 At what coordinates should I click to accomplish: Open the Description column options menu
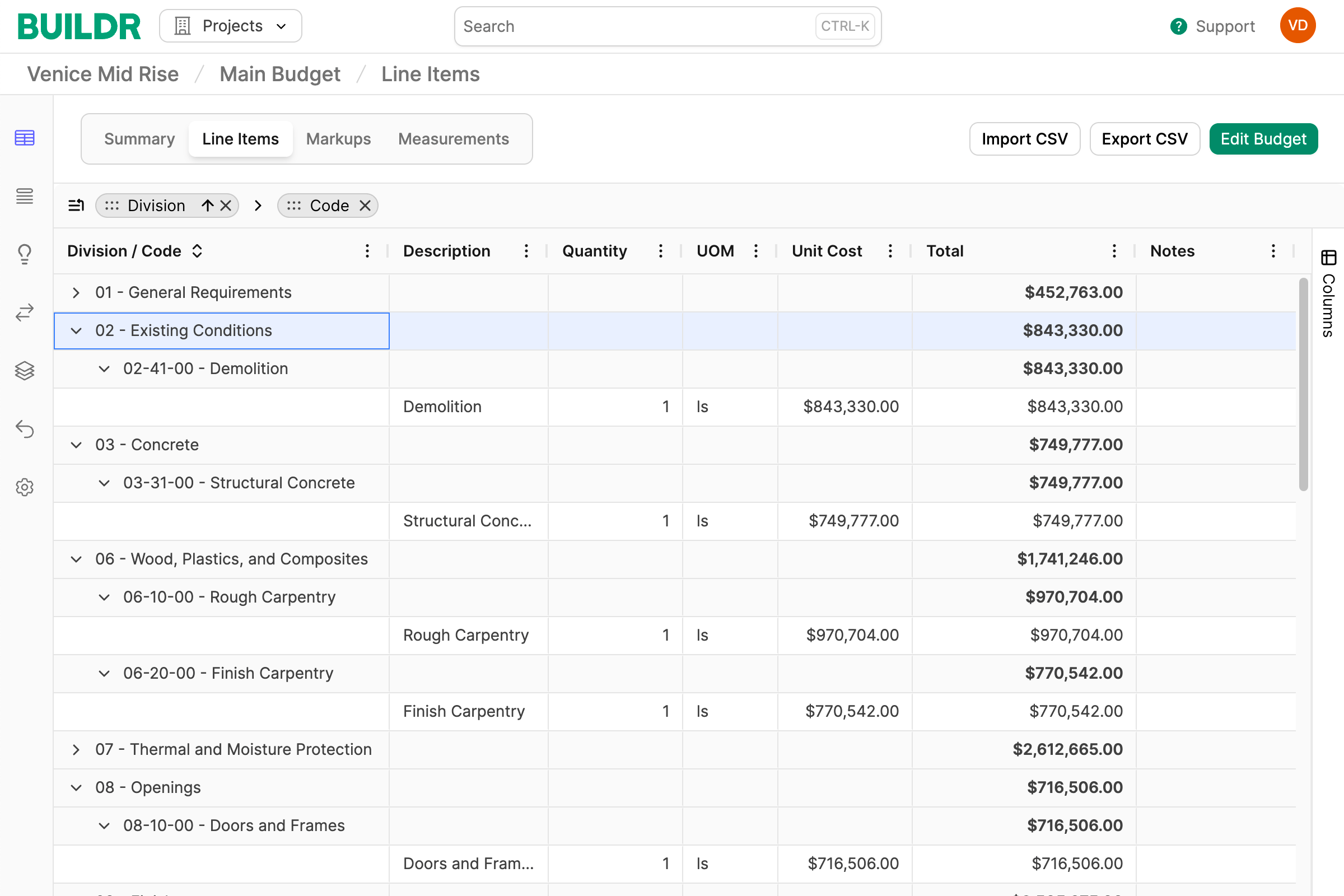point(526,251)
